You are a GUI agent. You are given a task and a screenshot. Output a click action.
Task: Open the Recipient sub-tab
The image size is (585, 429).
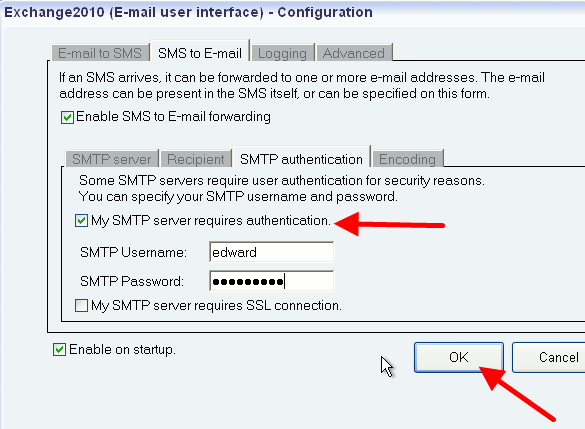click(x=195, y=159)
